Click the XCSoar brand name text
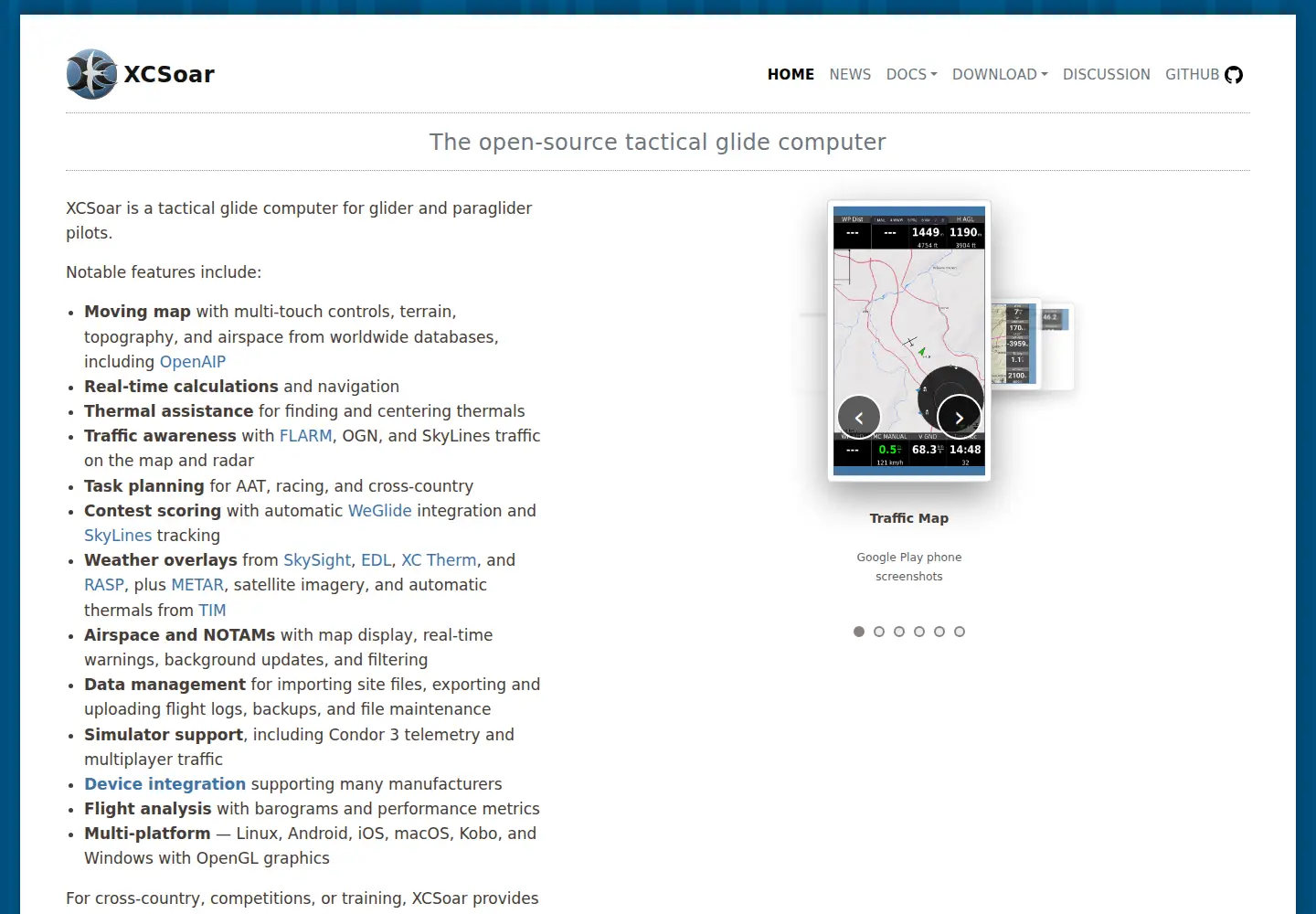 pos(169,74)
